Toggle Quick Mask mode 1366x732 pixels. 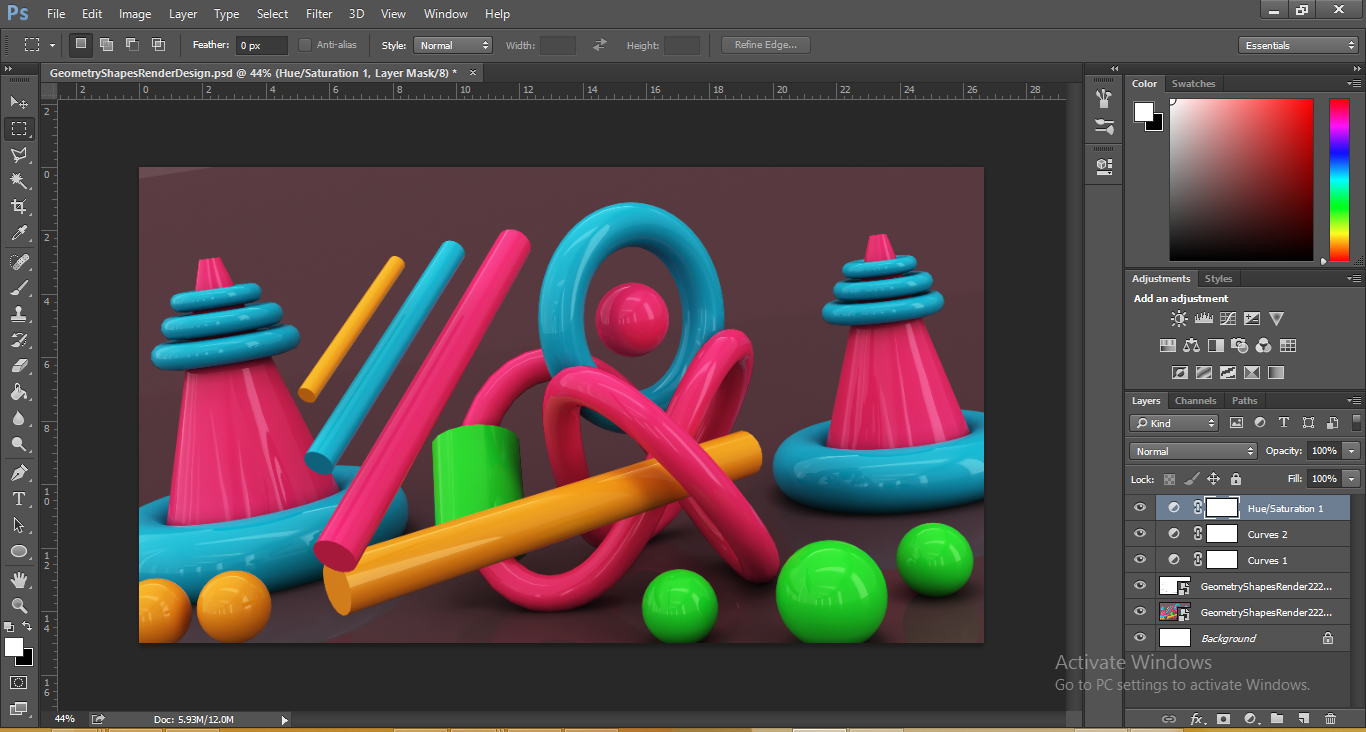(x=18, y=682)
